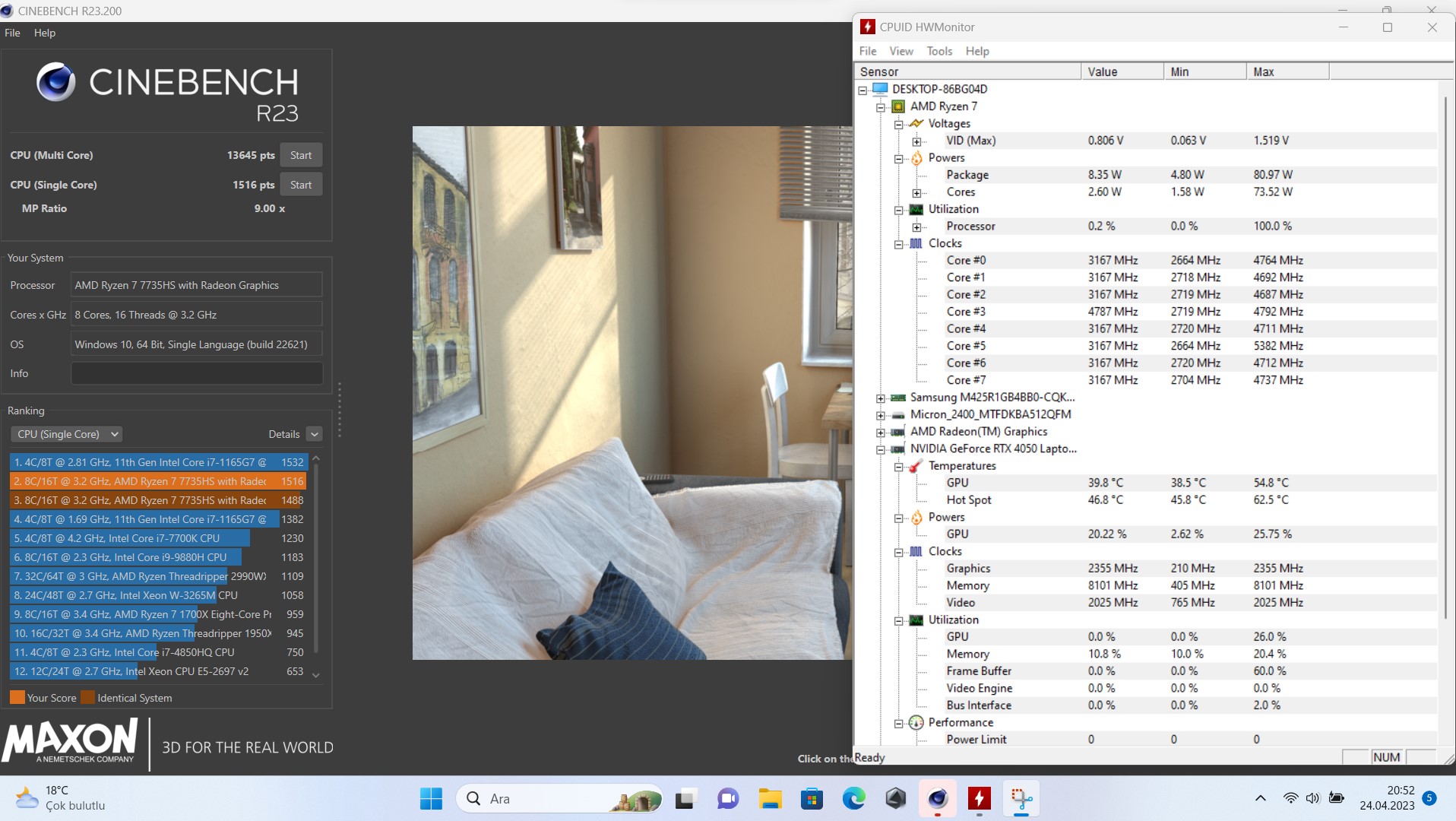Click the Clocks waveform icon under AMD Ryzen 7

pos(916,243)
